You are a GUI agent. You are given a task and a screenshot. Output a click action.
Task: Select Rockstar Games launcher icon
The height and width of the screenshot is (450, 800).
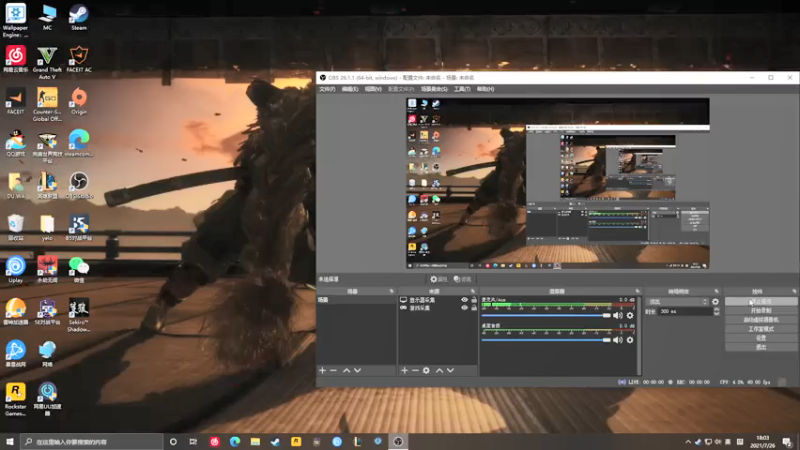point(15,399)
